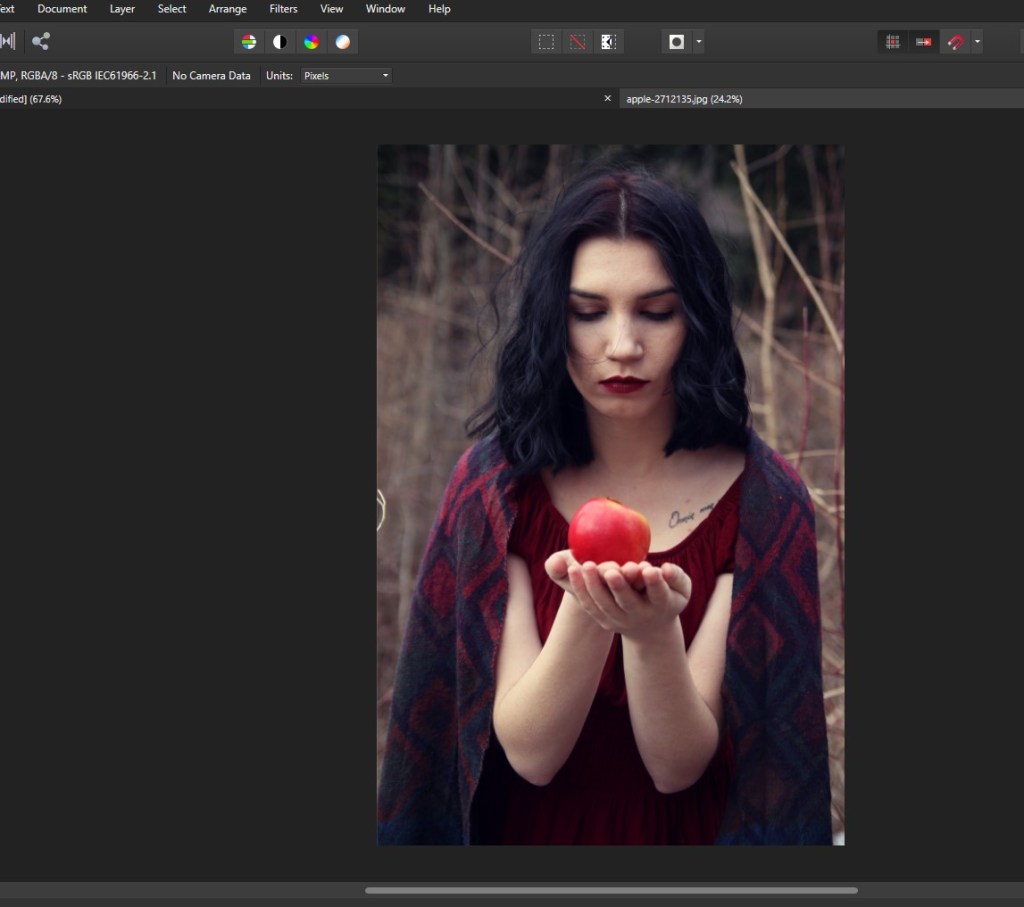Click the Deselect icon in the toolbar
1024x907 pixels.
[577, 42]
